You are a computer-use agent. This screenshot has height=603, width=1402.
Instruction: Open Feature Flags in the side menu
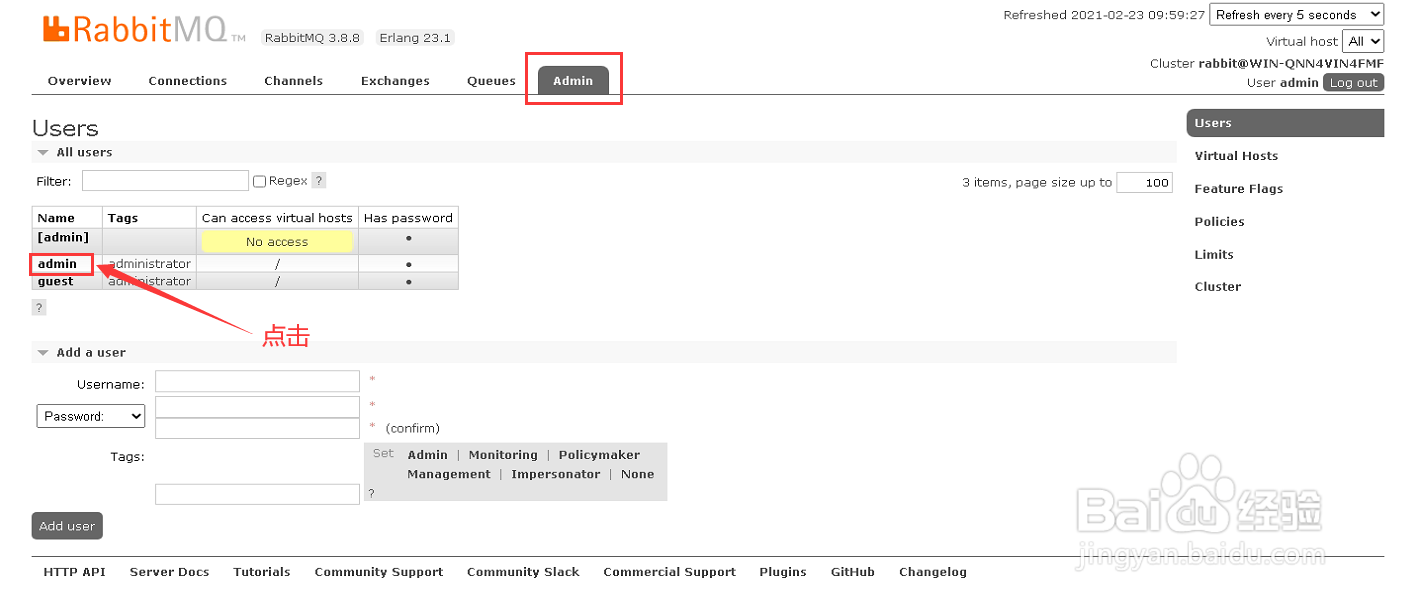pos(1238,189)
